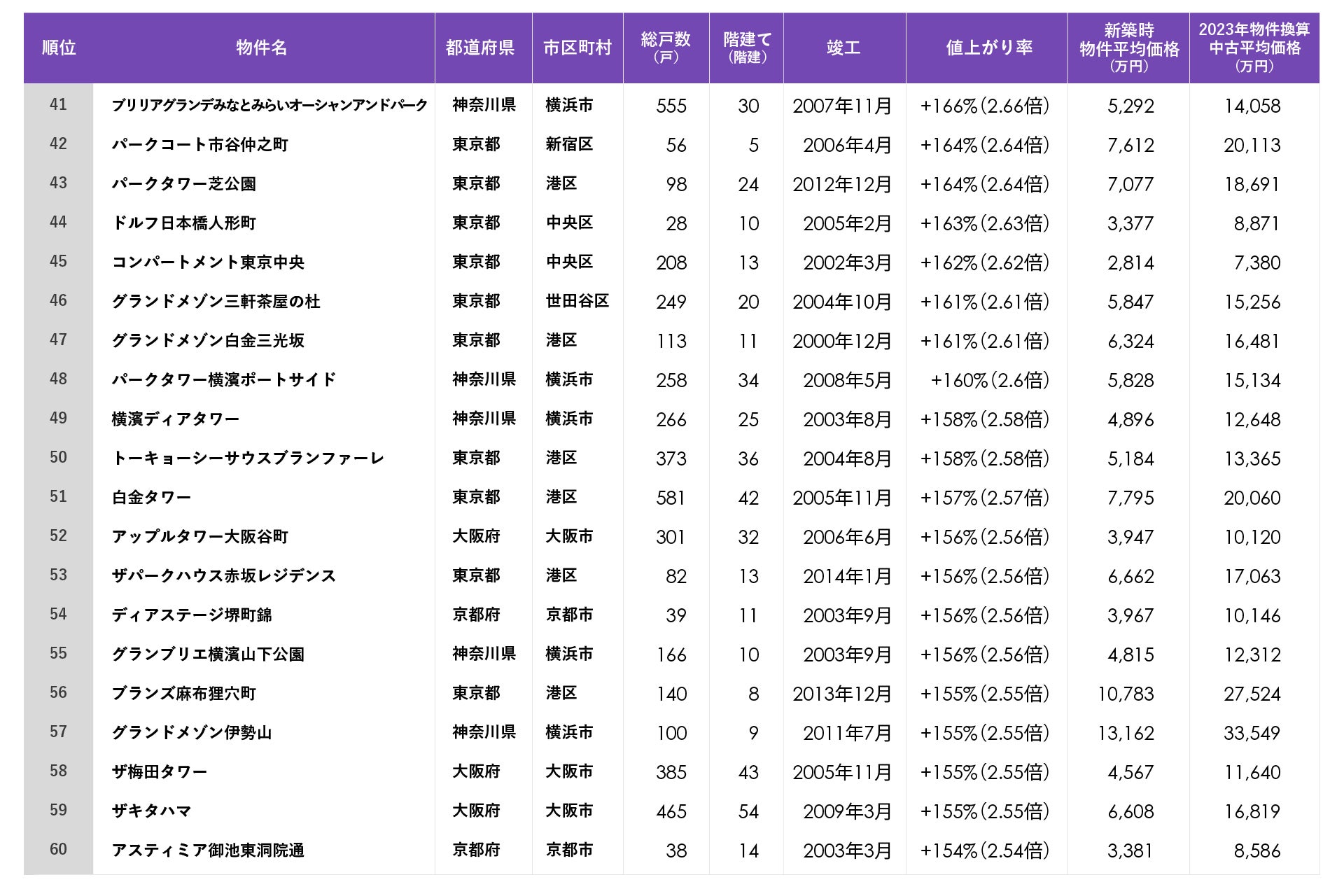Click the ザキタハマ property name

(x=151, y=811)
